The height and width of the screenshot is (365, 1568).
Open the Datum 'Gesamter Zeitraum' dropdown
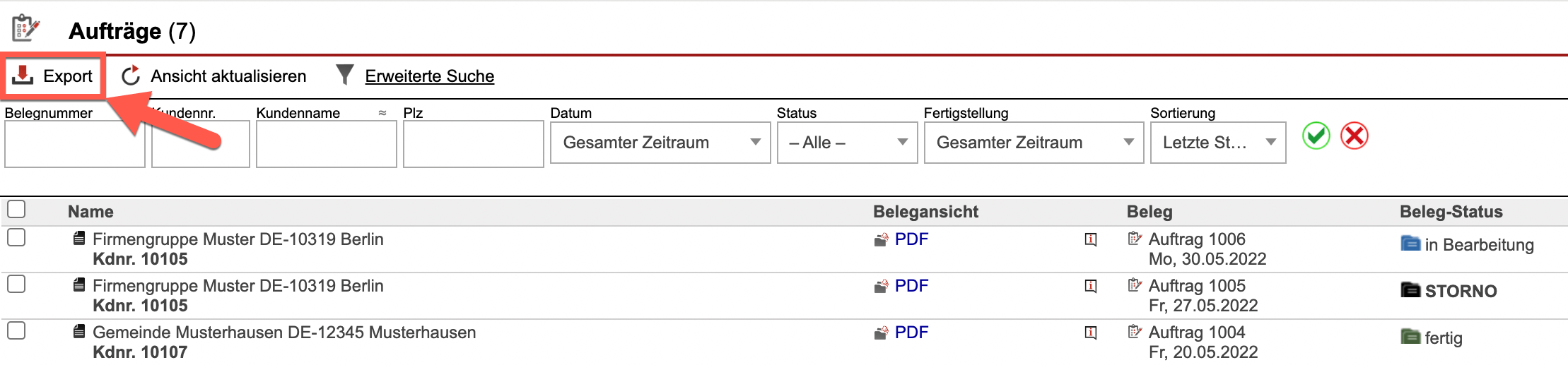[660, 143]
